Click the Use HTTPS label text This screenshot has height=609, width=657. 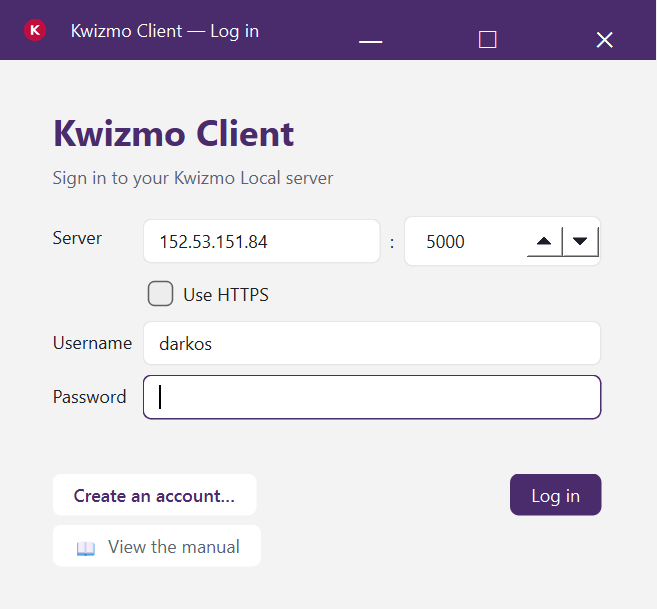226,295
